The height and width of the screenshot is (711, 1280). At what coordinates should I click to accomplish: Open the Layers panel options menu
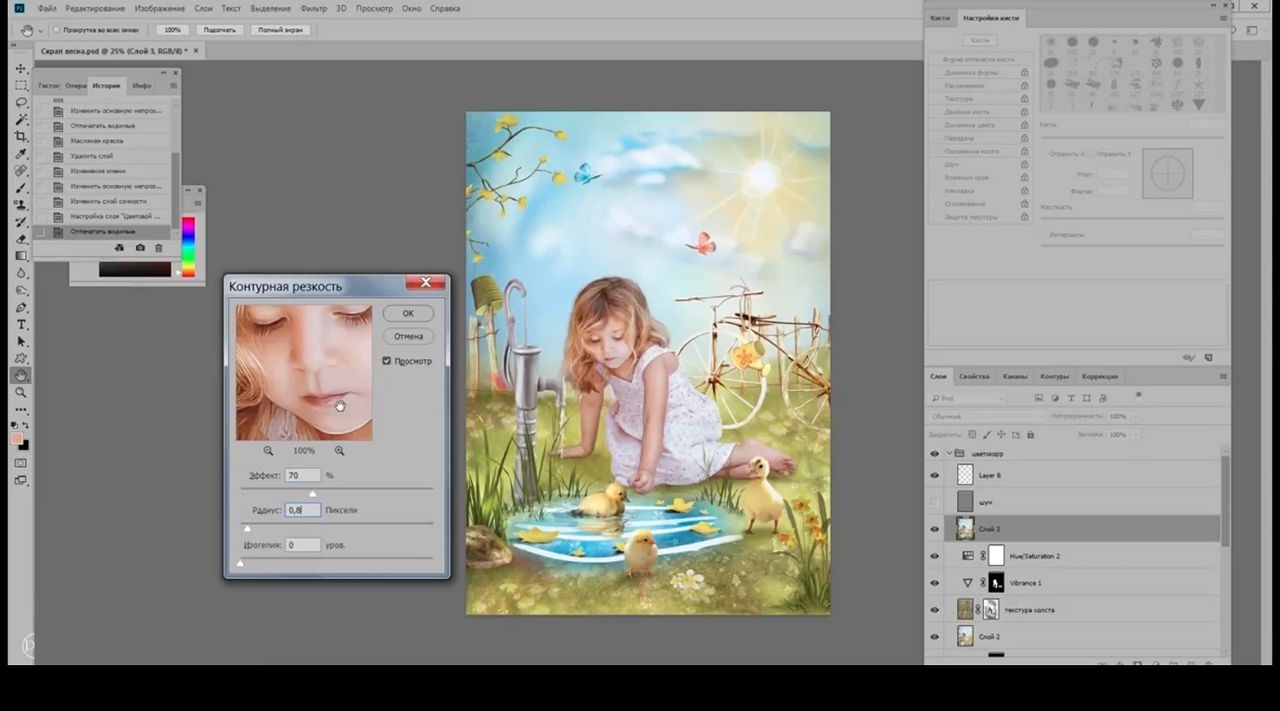[x=1223, y=377]
